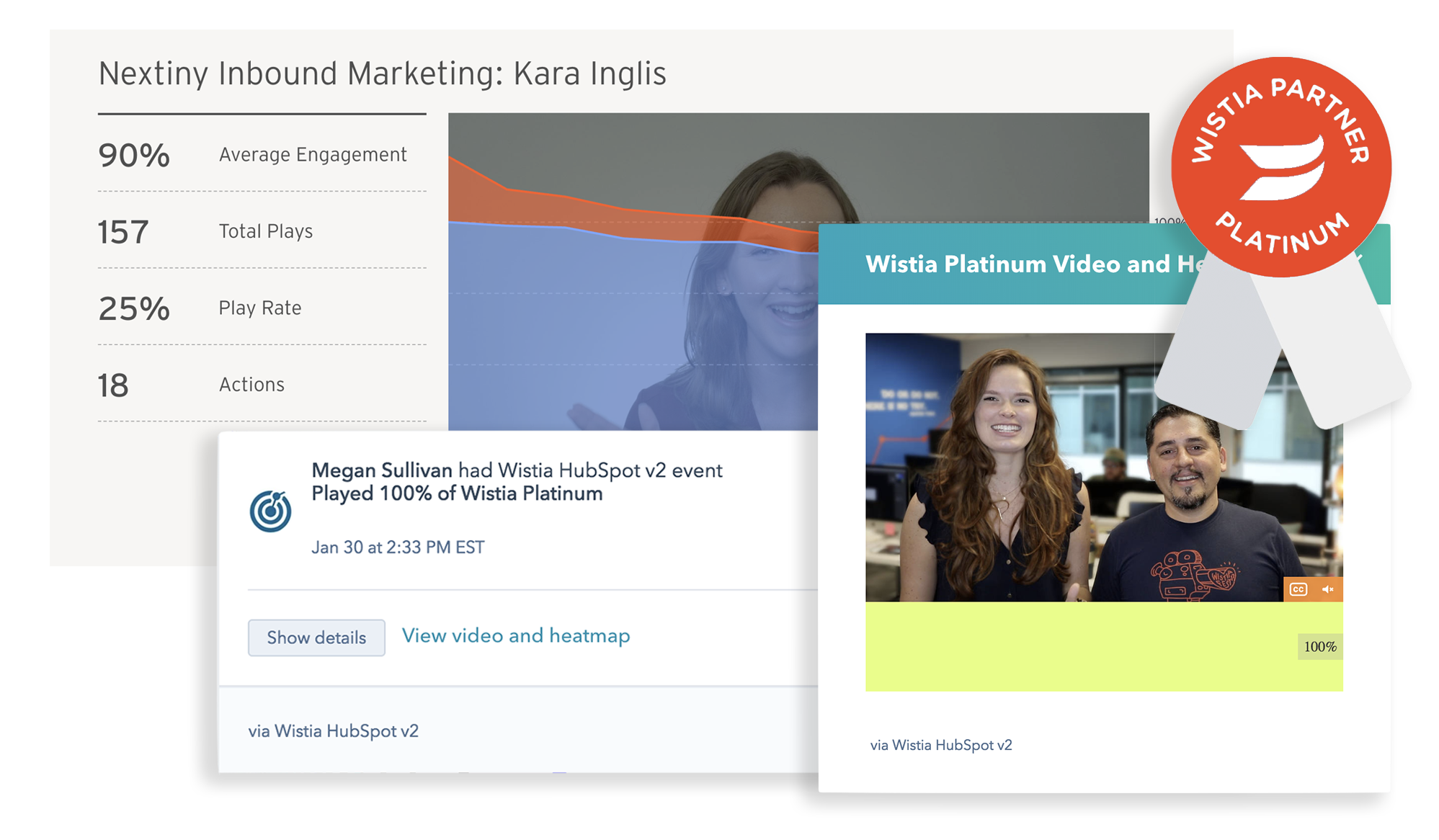Click the 100% heatmap label
The height and width of the screenshot is (840, 1439).
pyautogui.click(x=1320, y=647)
